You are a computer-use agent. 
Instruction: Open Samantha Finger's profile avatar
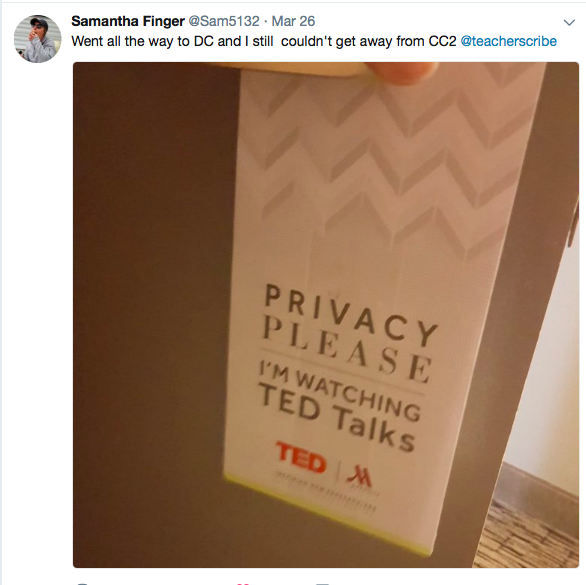click(37, 39)
